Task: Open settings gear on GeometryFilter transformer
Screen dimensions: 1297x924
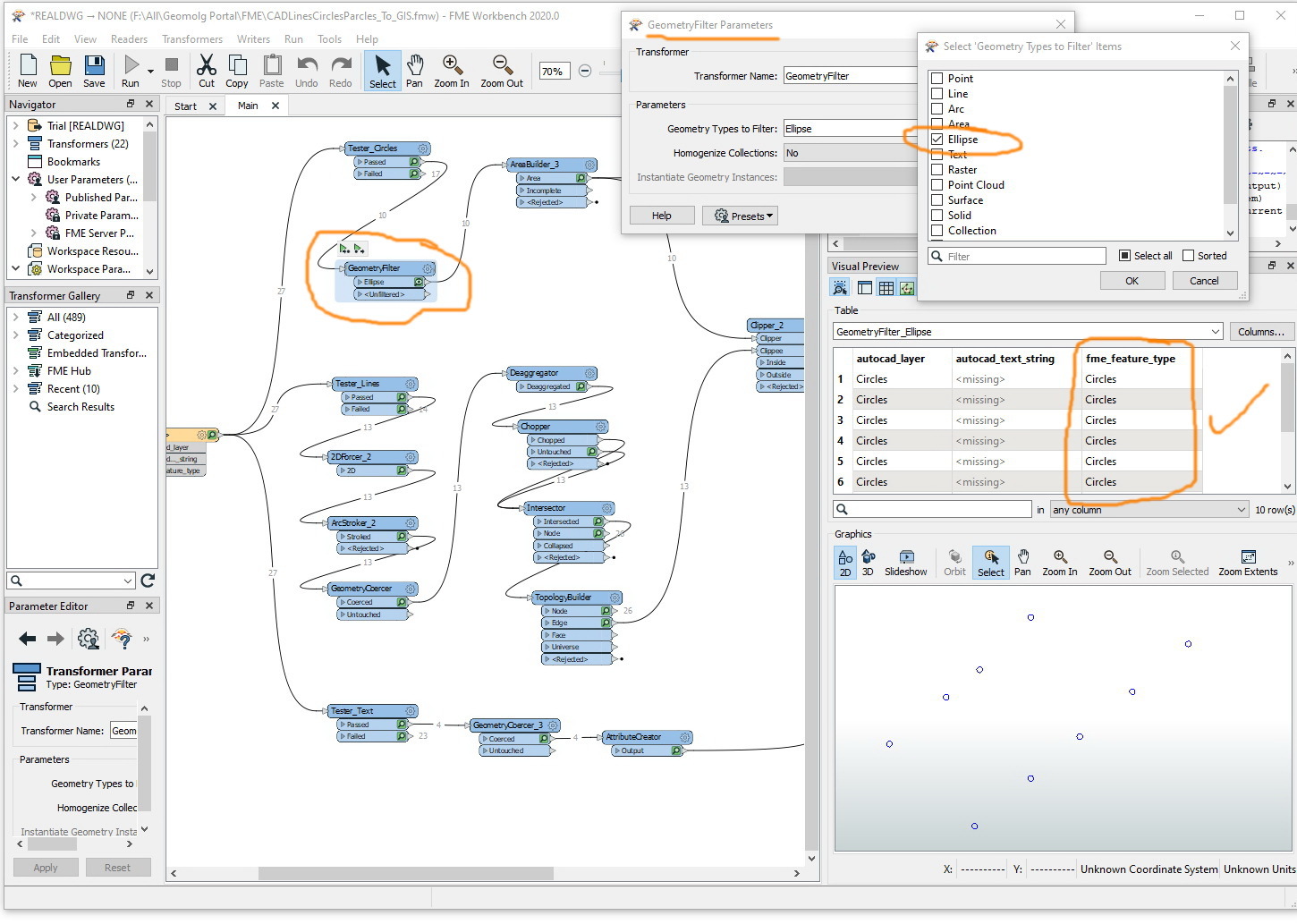Action: (428, 268)
